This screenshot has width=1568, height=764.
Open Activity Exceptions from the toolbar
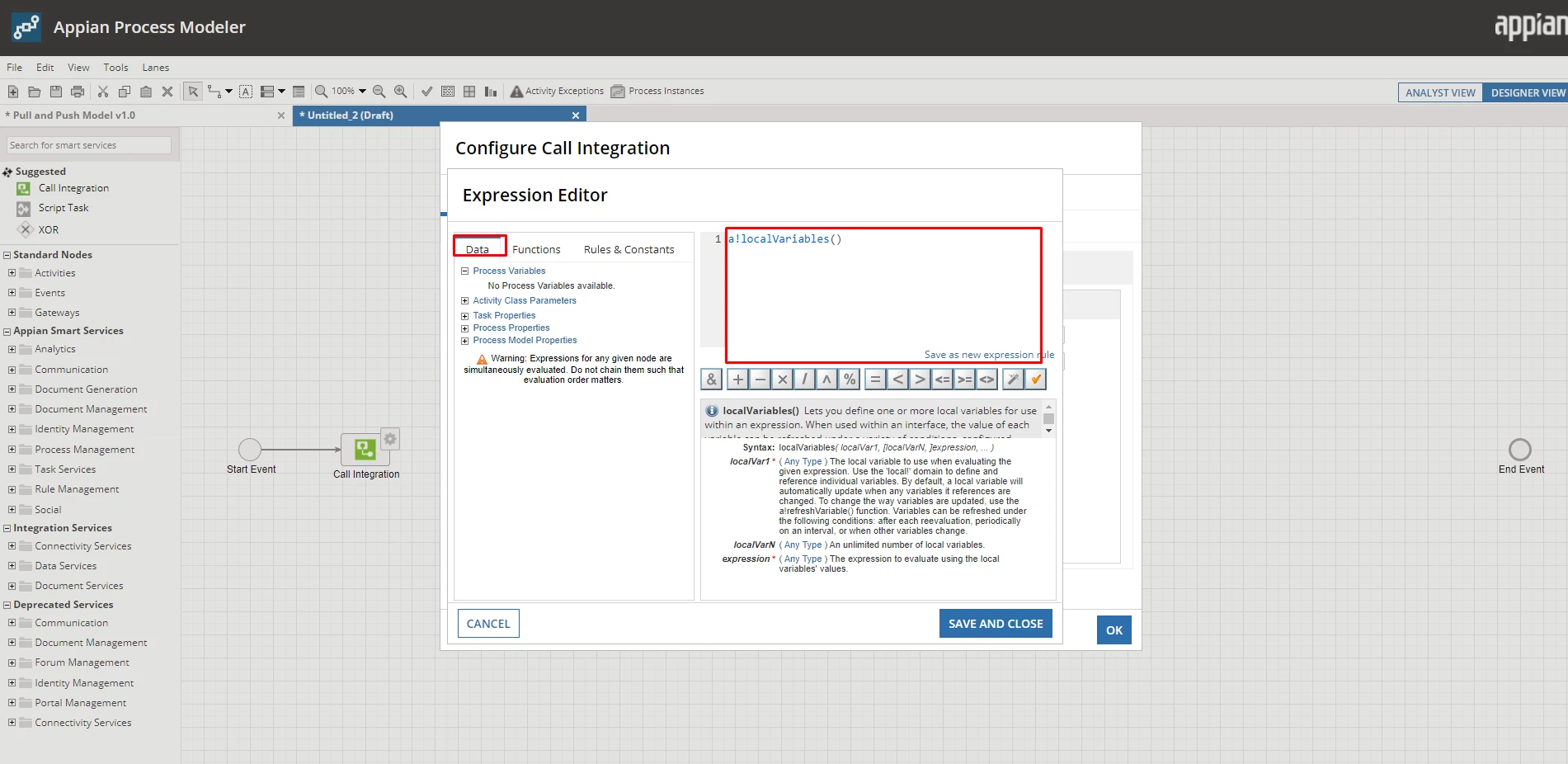point(557,92)
